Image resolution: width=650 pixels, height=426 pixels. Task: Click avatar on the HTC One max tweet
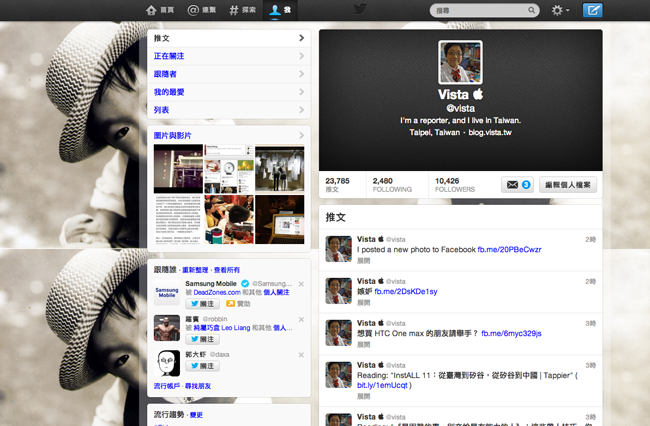tap(338, 333)
